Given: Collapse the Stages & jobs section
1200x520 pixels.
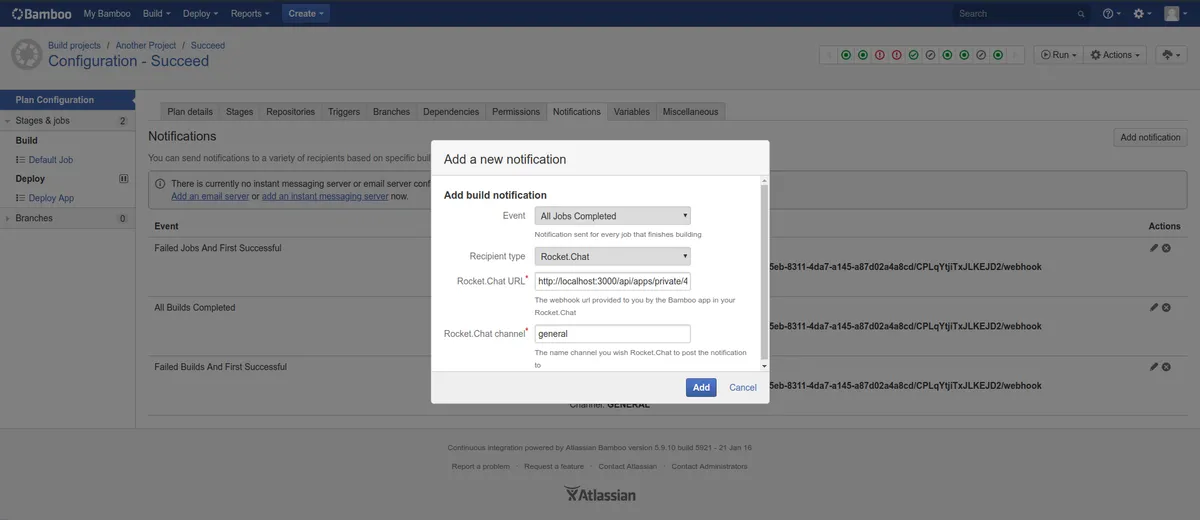Looking at the screenshot, I should [8, 121].
